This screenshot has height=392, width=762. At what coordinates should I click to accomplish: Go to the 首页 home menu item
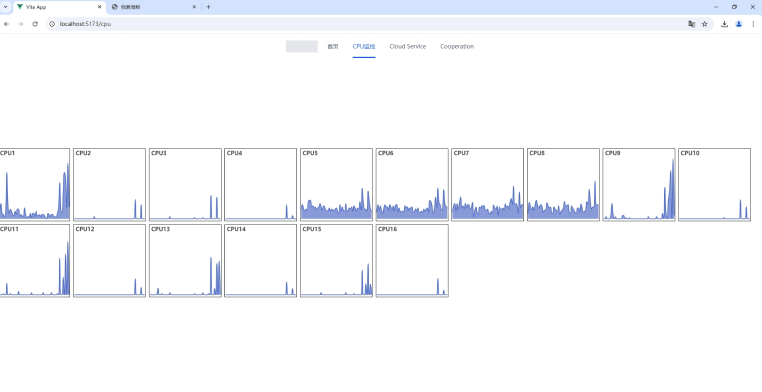(333, 47)
